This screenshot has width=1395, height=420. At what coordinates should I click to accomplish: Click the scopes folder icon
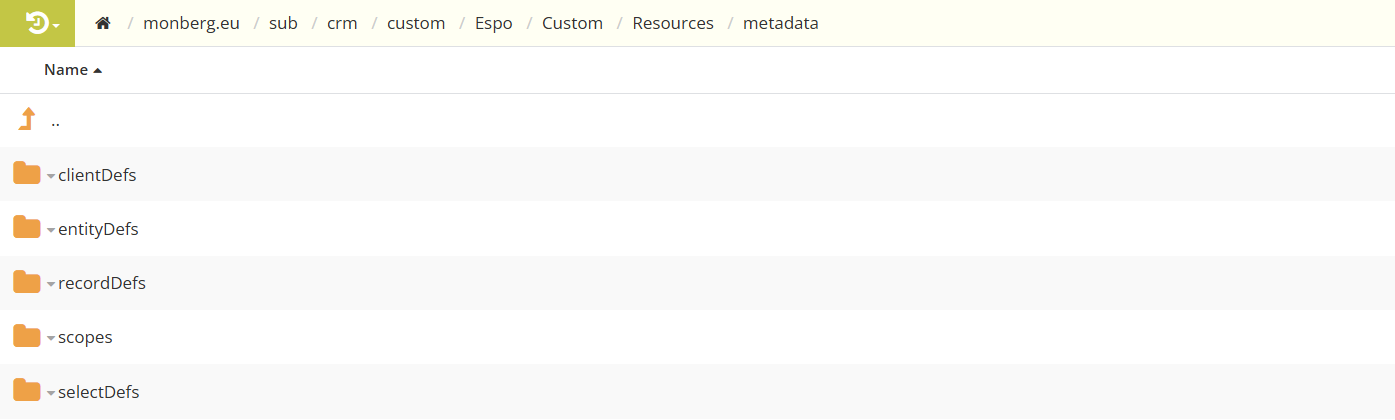click(x=27, y=336)
